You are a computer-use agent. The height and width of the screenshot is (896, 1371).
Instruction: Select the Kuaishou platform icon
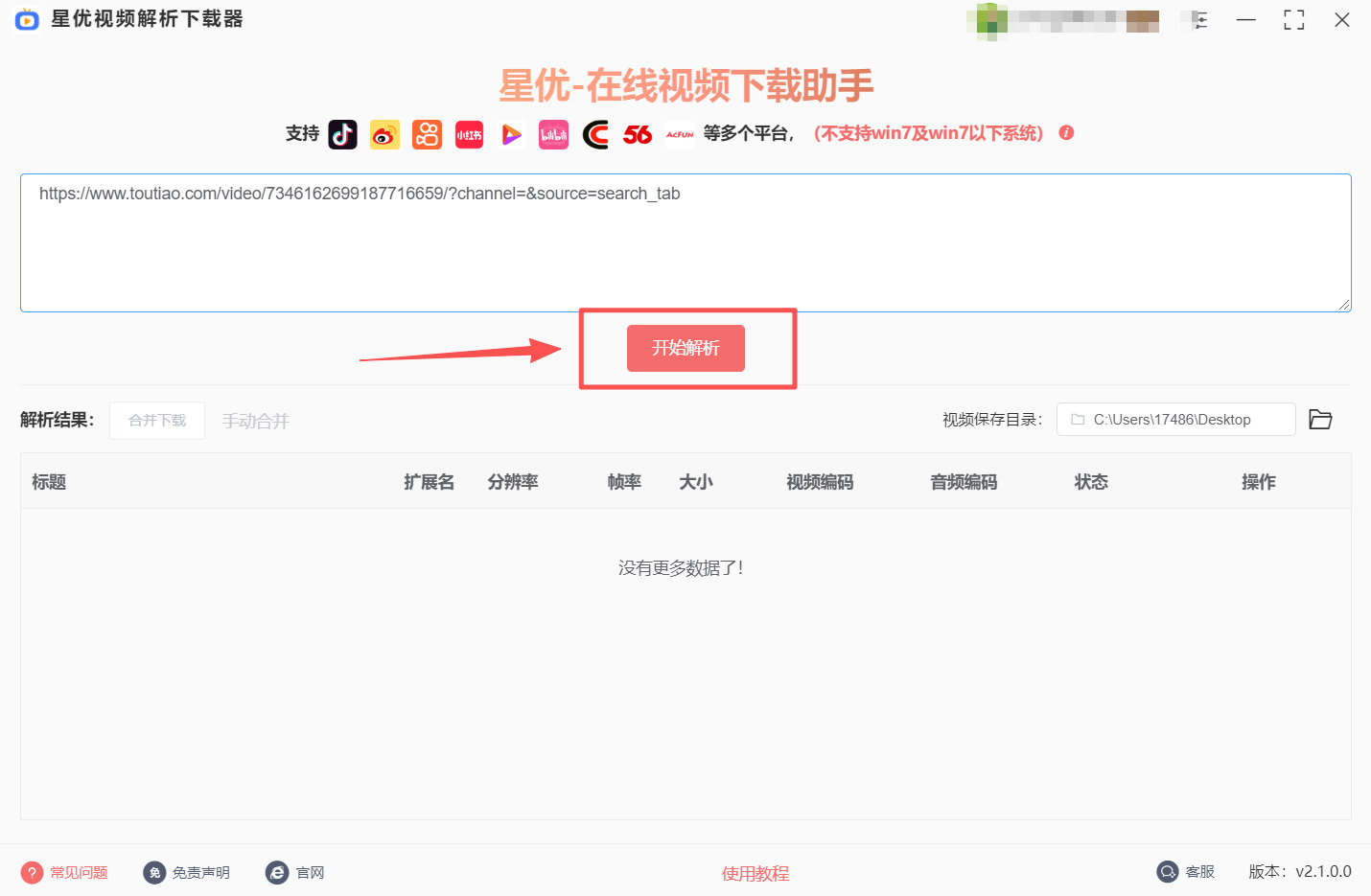tap(427, 134)
